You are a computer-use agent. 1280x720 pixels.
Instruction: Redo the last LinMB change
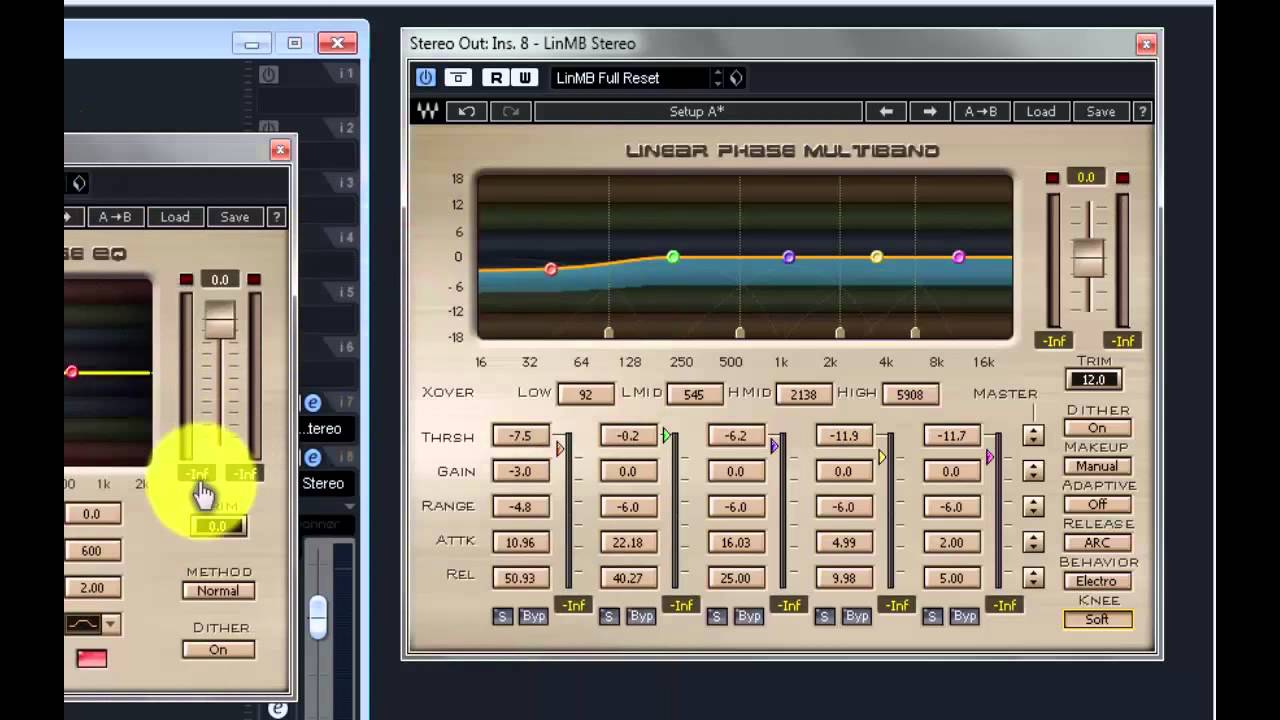pyautogui.click(x=511, y=111)
